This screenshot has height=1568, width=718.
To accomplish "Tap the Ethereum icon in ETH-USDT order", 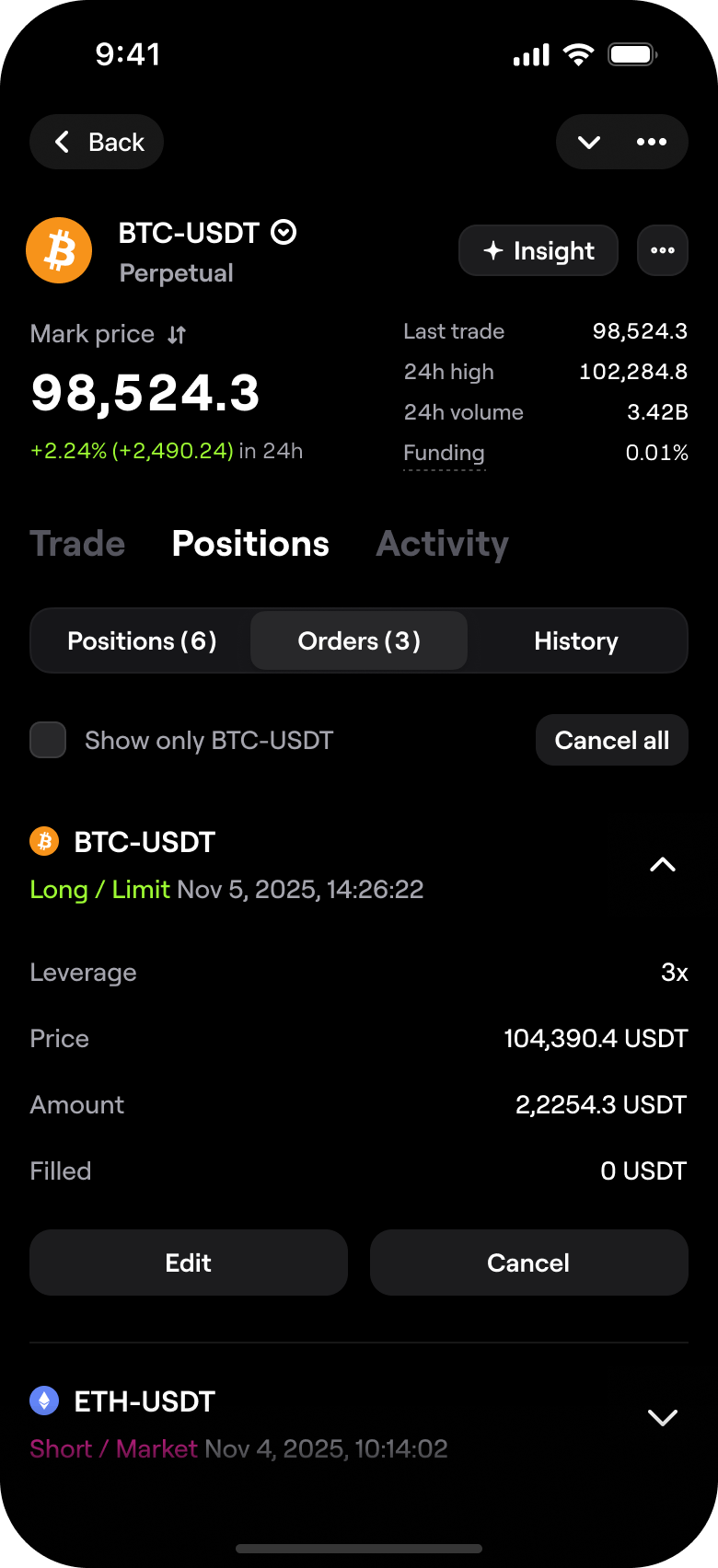I will point(44,1401).
